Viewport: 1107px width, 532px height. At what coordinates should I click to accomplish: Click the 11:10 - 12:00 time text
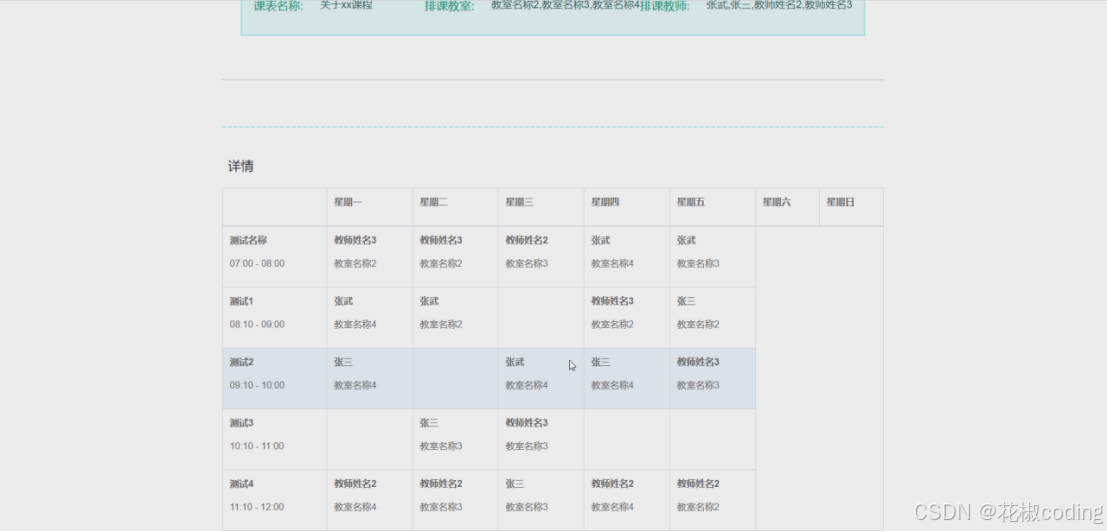tap(257, 507)
